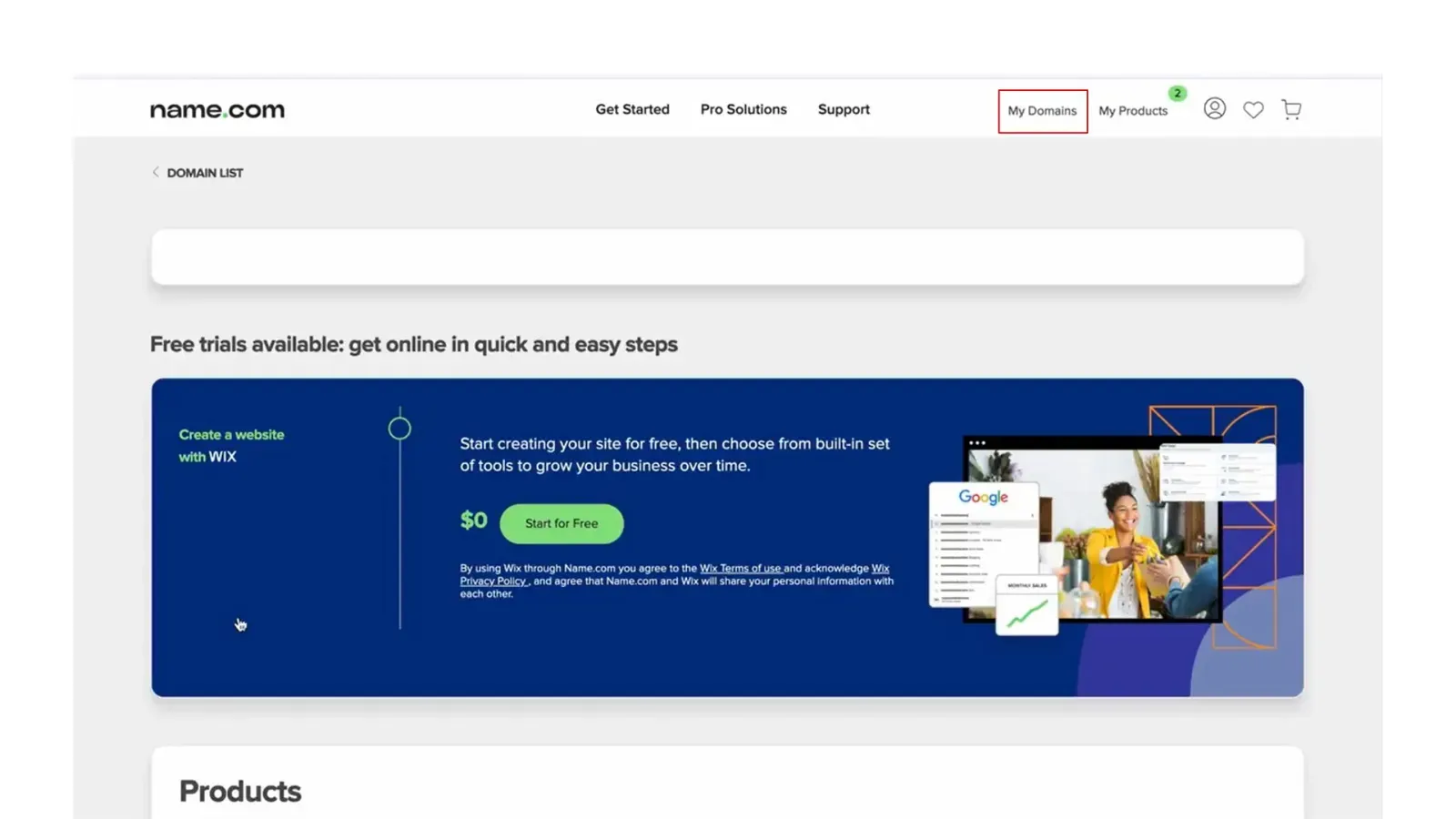Click the Free trials available heading
The width and height of the screenshot is (1456, 819).
point(414,345)
